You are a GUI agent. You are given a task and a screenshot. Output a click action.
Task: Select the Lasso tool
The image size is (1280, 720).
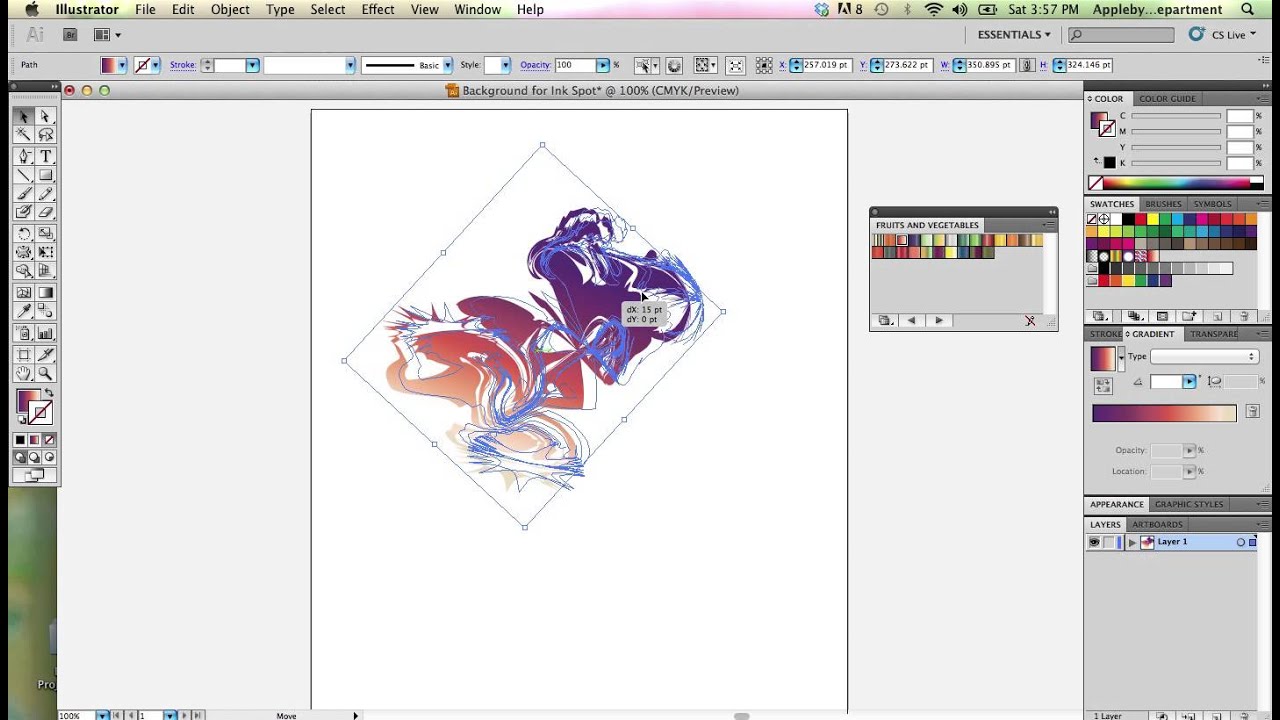45,135
